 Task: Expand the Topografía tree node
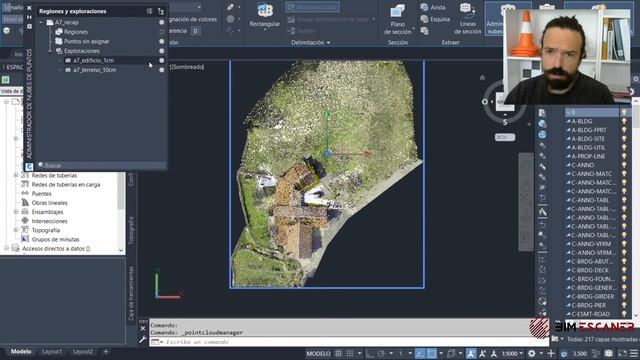(16, 230)
